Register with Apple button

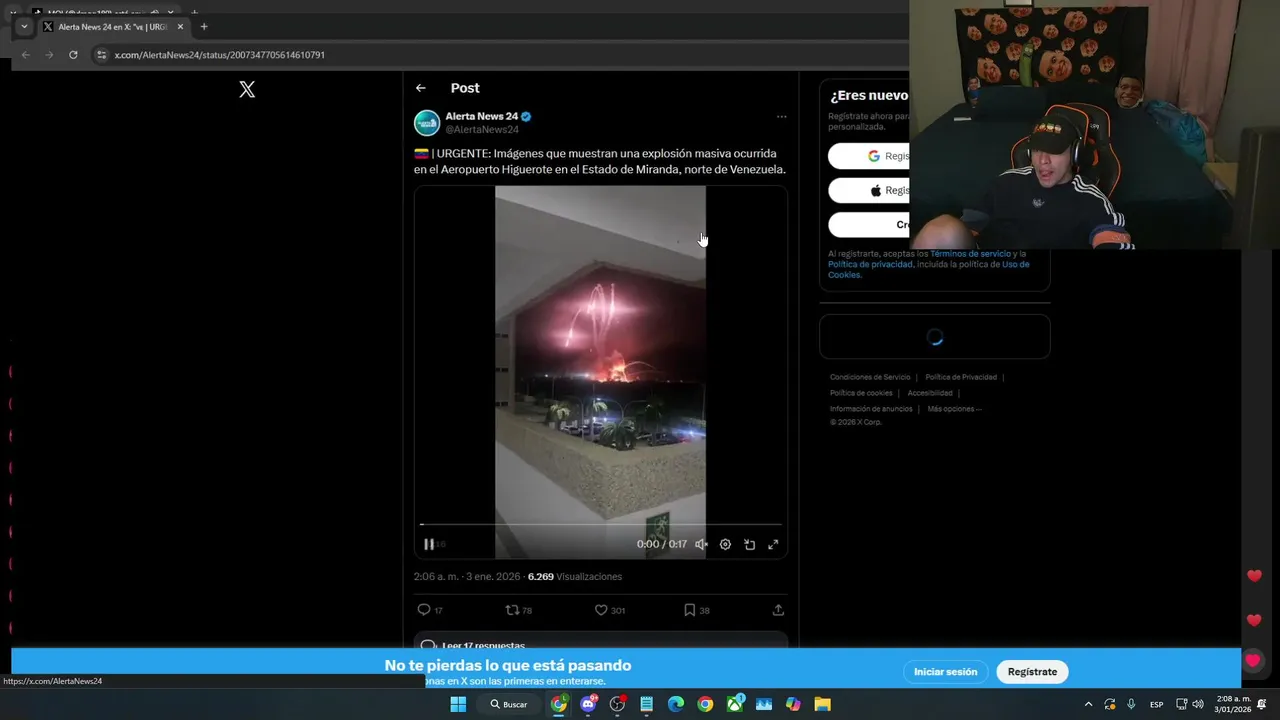pyautogui.click(x=868, y=190)
